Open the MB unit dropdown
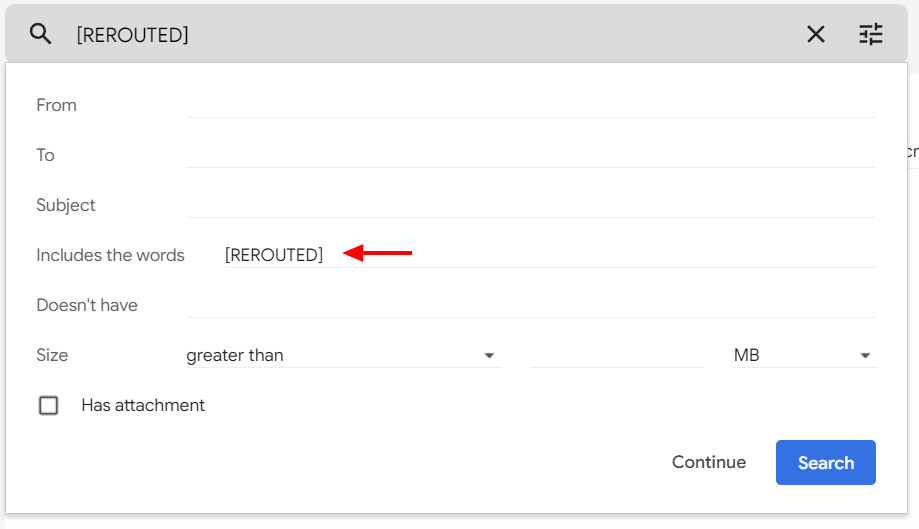Image resolution: width=919 pixels, height=529 pixels. point(804,355)
